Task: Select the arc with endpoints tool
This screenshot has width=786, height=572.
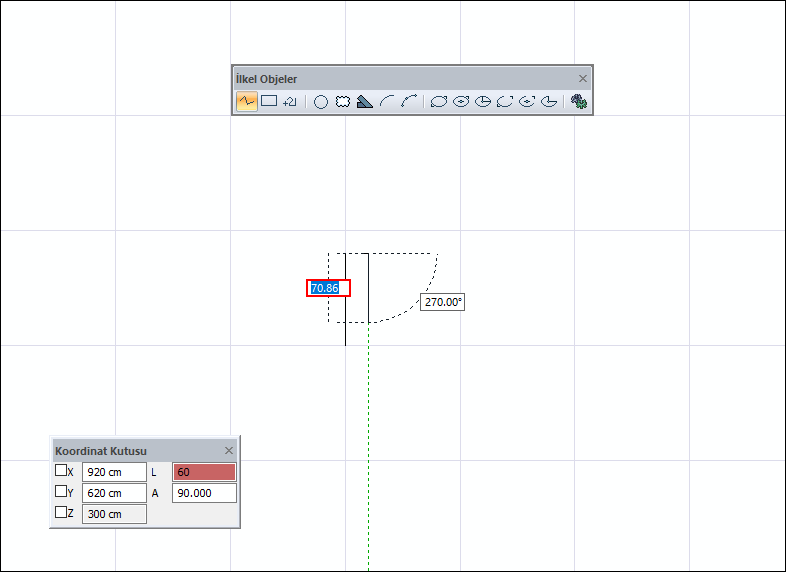Action: (409, 101)
